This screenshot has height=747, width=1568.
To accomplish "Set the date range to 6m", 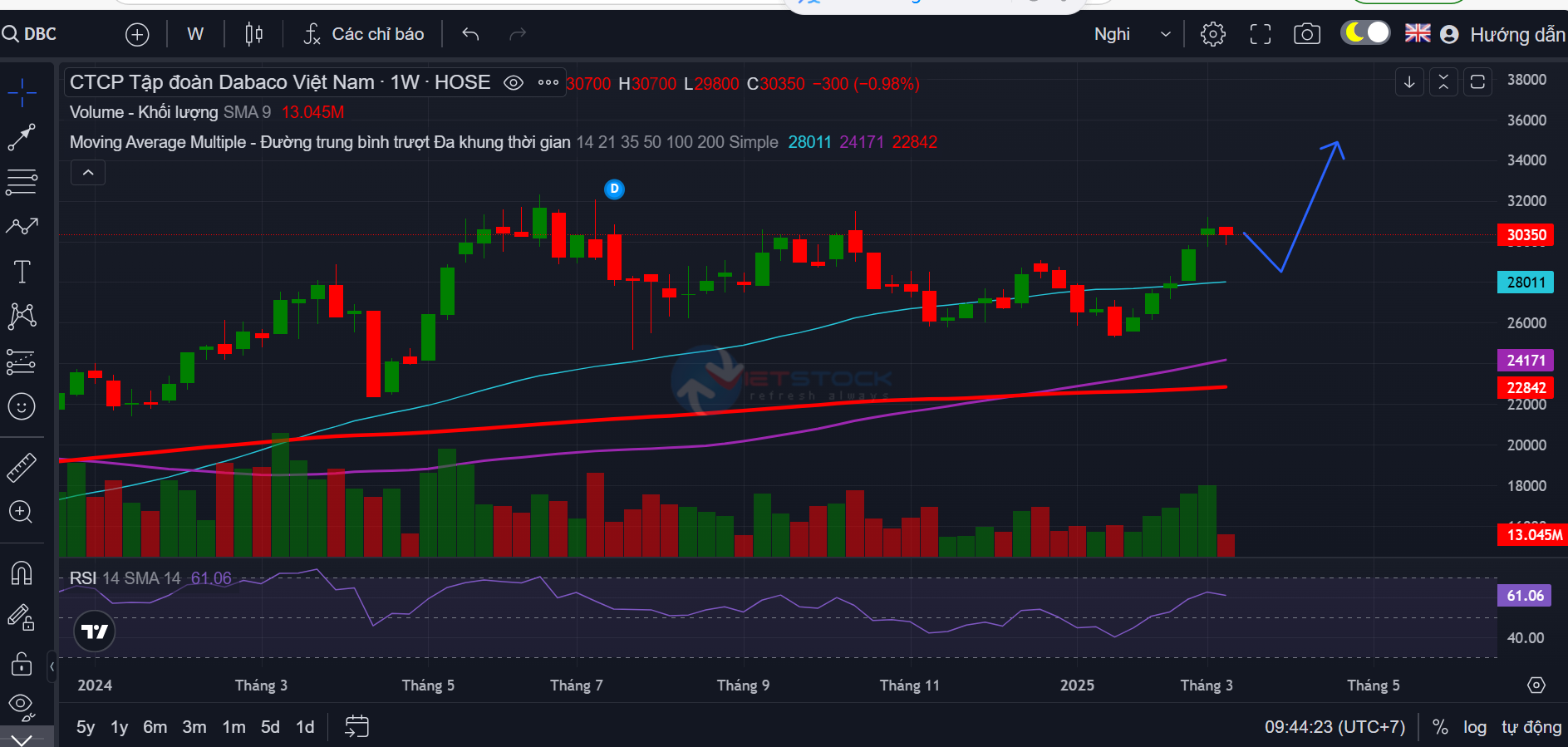I will 155,727.
